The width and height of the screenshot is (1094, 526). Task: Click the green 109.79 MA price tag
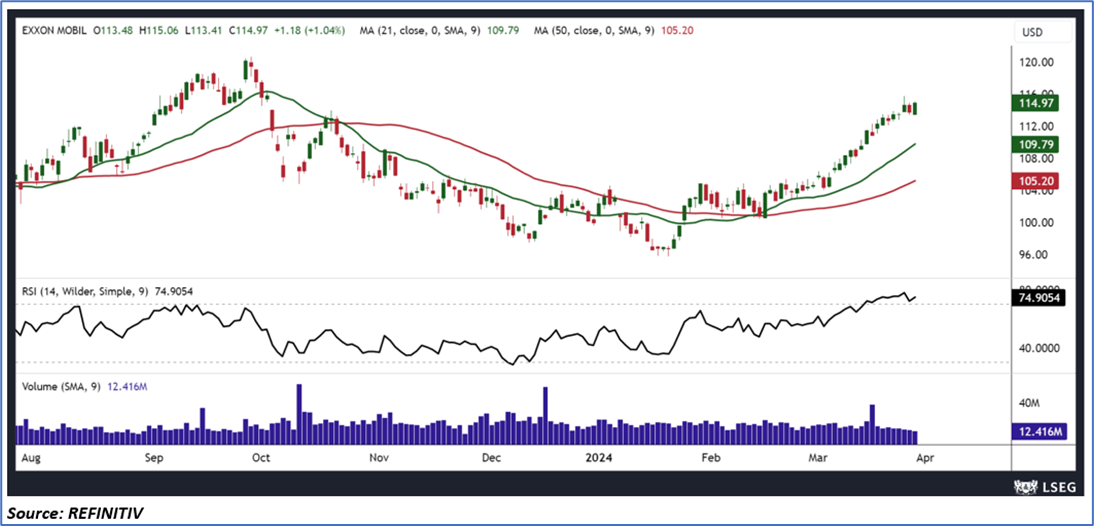click(1035, 145)
